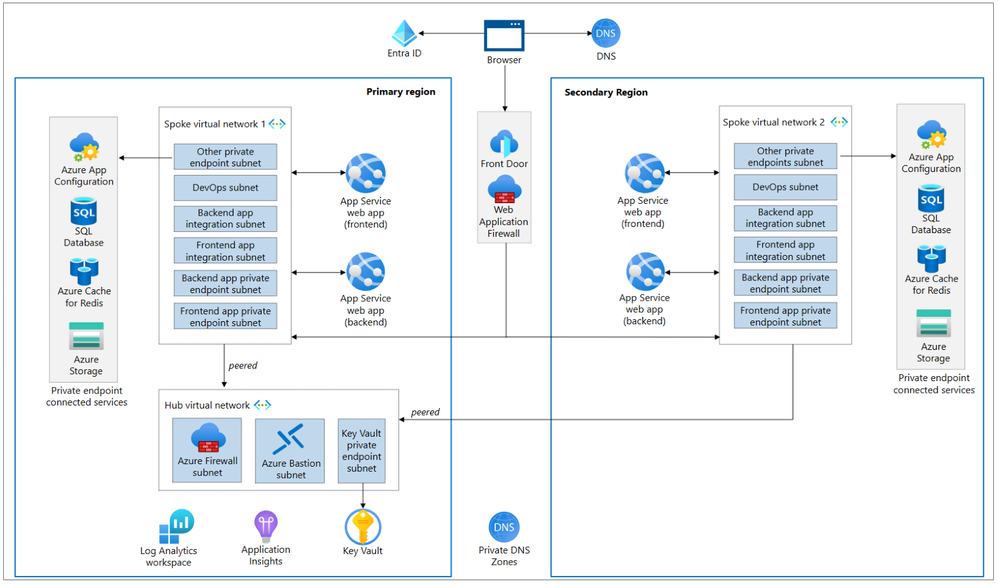Select the Browser window icon
This screenshot has width=999, height=588.
click(x=504, y=36)
